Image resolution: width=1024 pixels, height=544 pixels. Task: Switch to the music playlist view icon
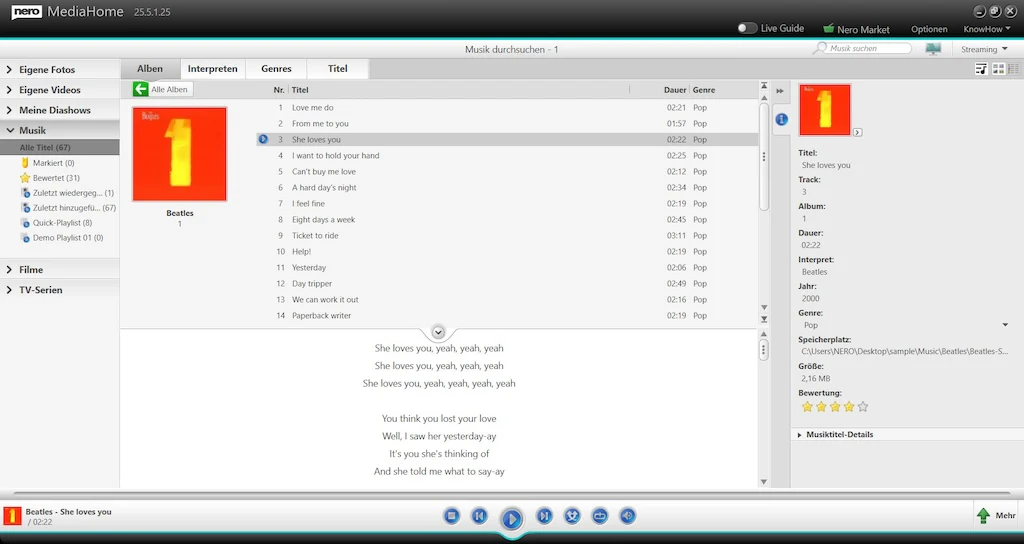pos(981,69)
